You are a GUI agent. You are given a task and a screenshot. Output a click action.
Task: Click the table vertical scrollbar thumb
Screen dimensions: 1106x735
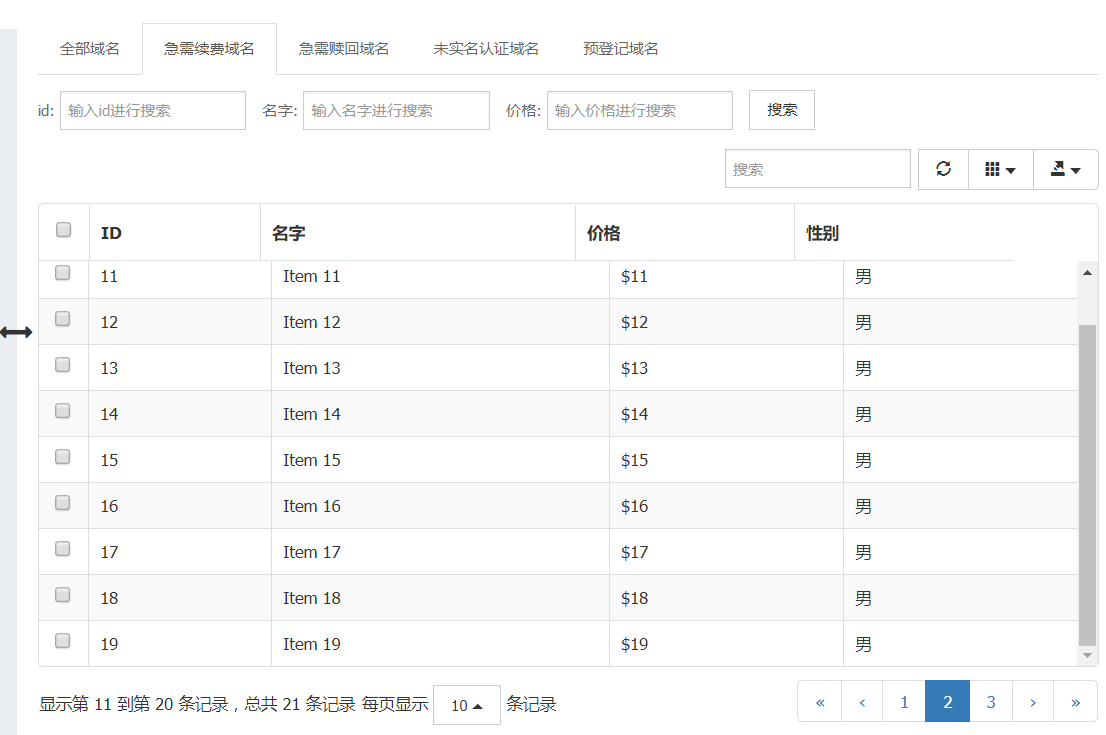[x=1087, y=485]
